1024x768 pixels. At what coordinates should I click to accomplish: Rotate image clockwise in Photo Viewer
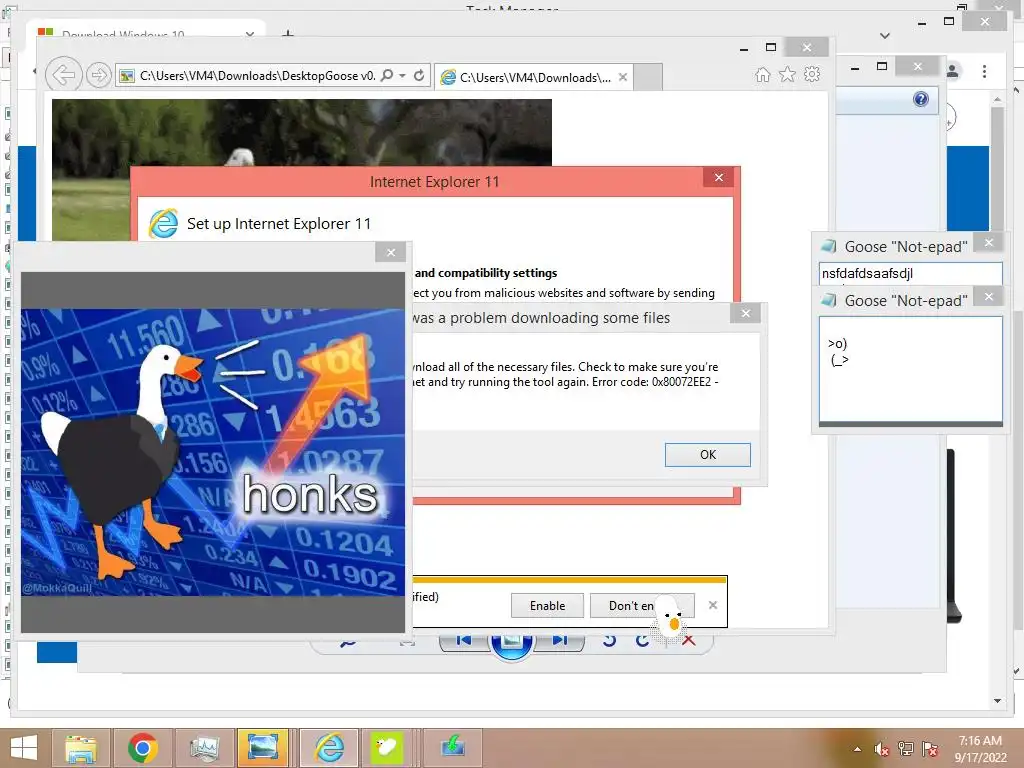(643, 640)
